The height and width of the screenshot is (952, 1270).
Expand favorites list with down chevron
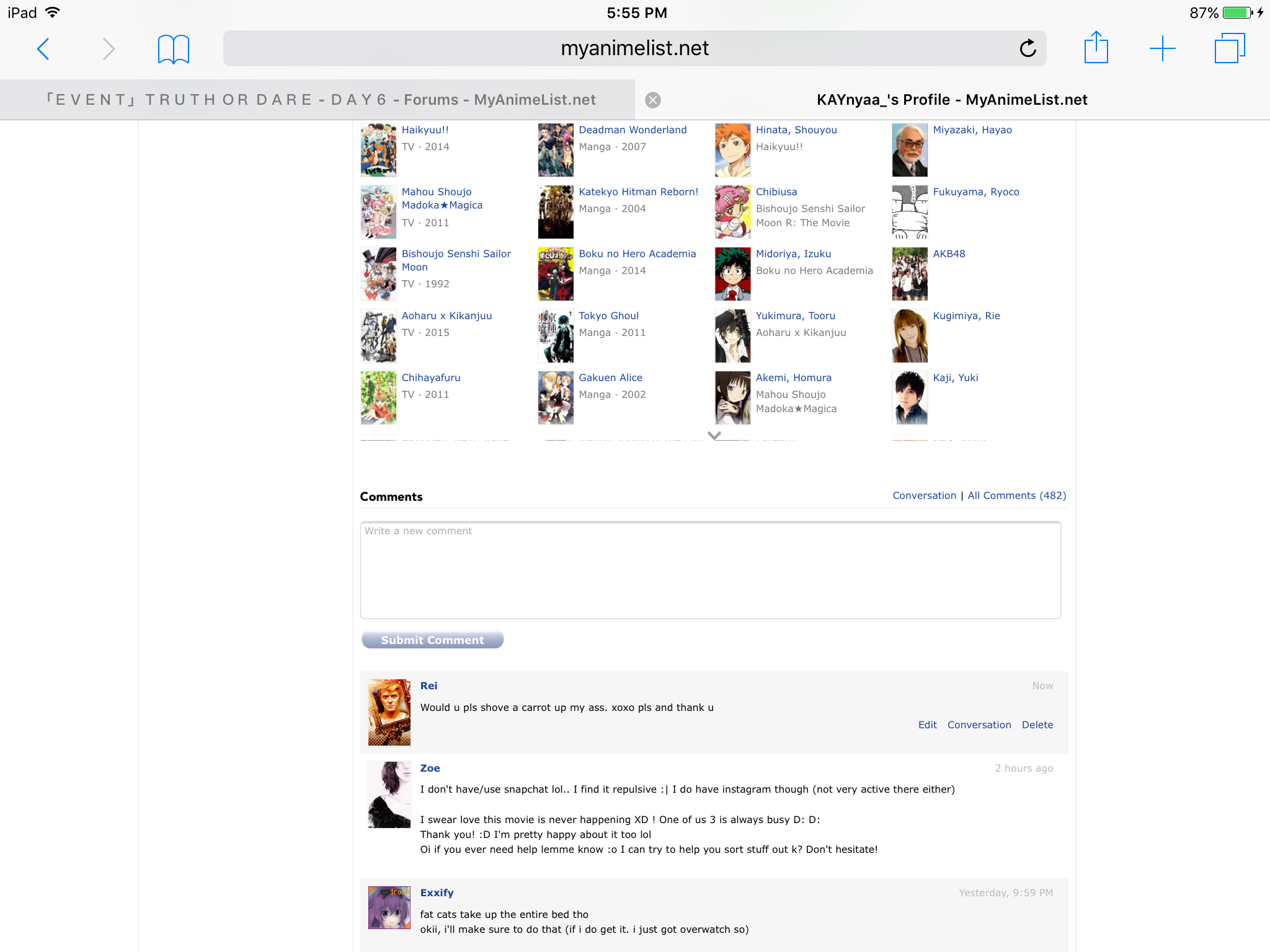pos(714,435)
